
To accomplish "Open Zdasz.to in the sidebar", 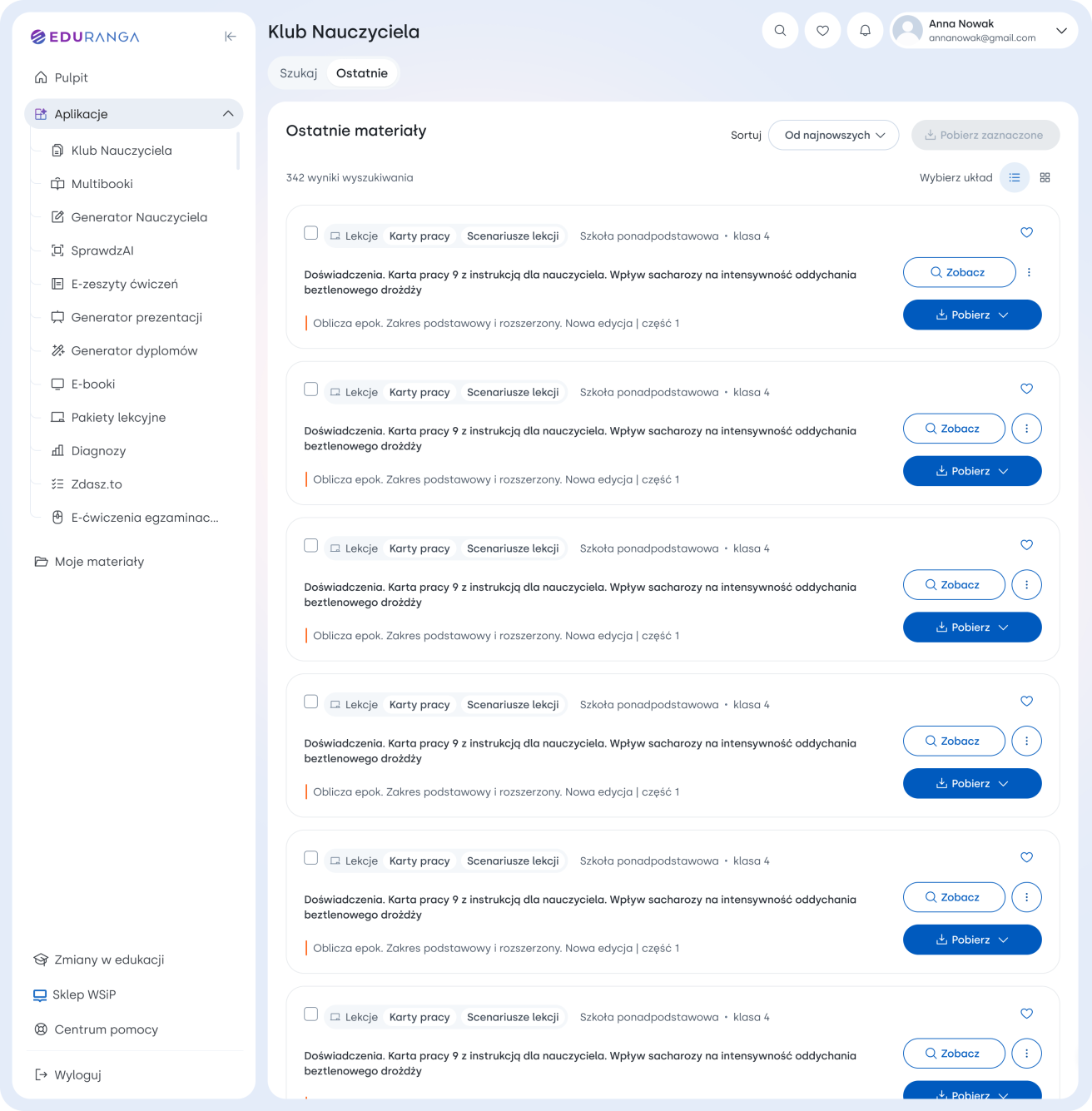I will coord(86,484).
